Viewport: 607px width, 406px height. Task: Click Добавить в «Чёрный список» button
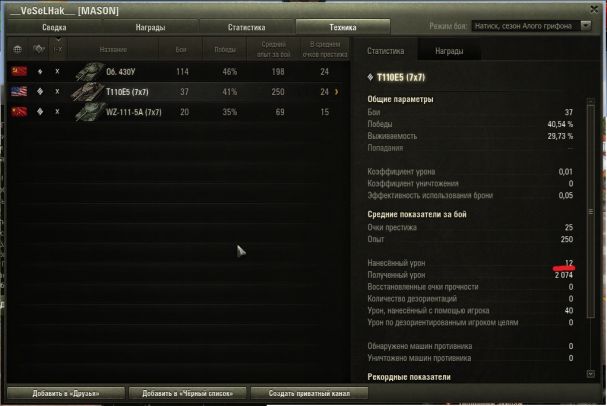(x=187, y=393)
